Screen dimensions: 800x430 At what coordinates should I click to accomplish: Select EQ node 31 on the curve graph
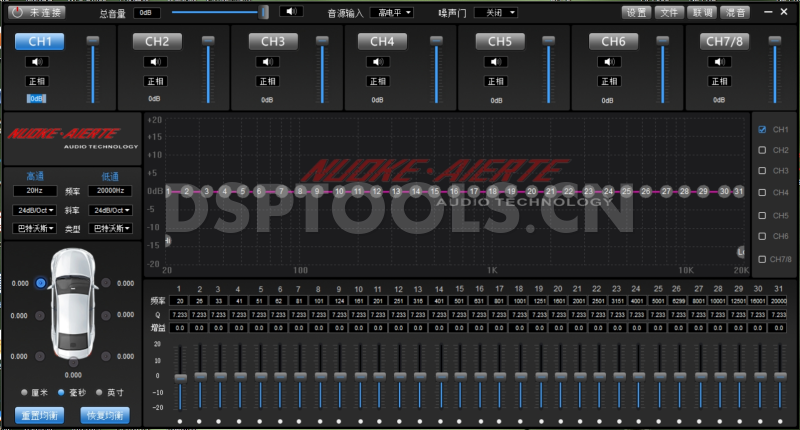(738, 191)
